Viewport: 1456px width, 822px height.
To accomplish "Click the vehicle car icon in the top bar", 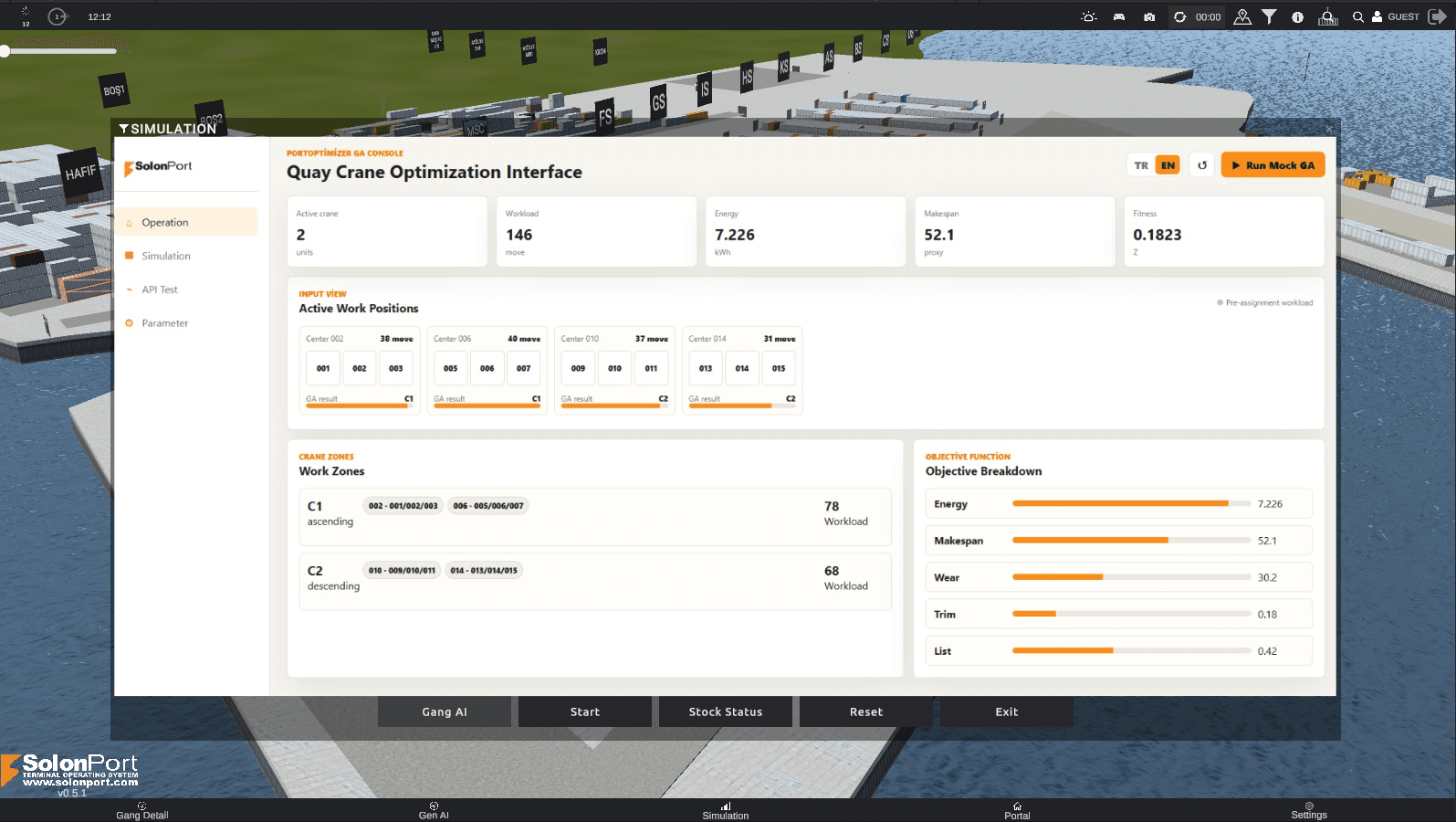I will [1119, 16].
